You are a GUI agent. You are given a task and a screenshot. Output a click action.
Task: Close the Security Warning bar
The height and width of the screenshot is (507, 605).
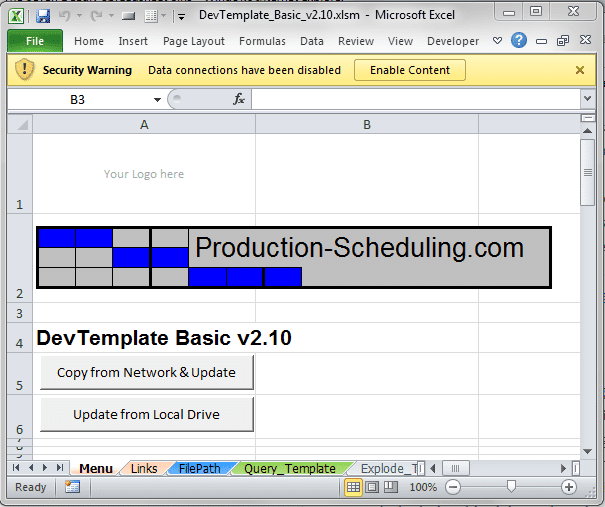coord(580,70)
